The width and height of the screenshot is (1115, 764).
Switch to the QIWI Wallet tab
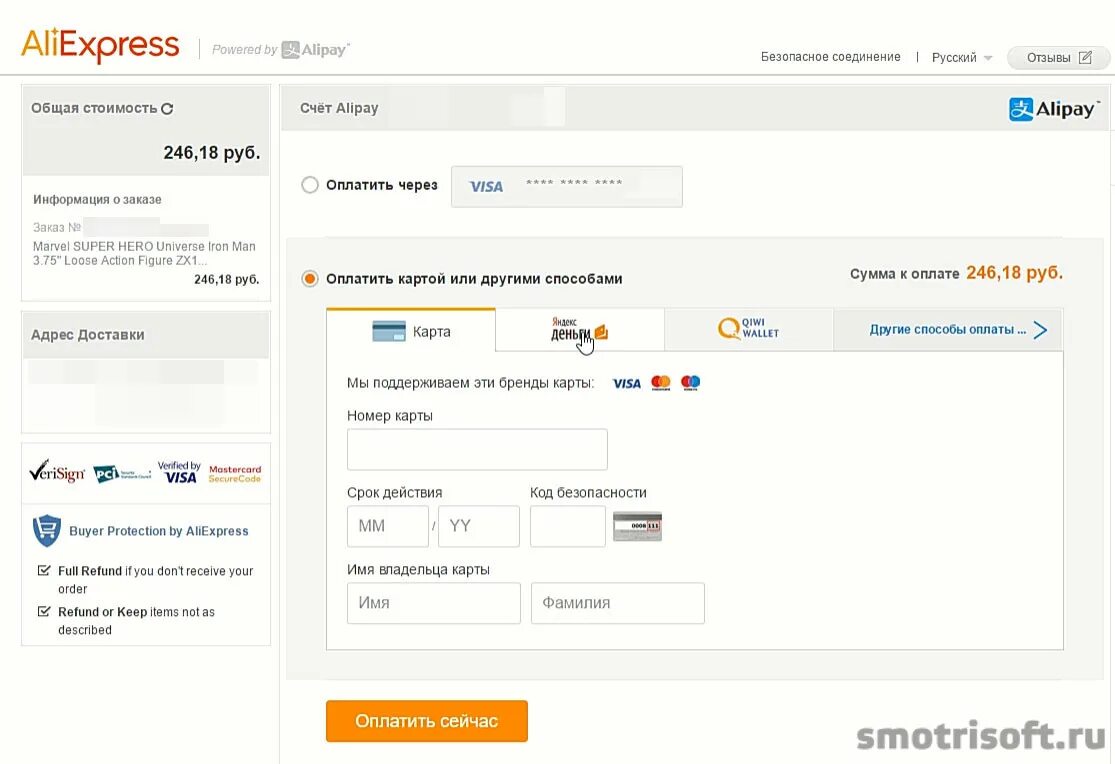click(749, 330)
